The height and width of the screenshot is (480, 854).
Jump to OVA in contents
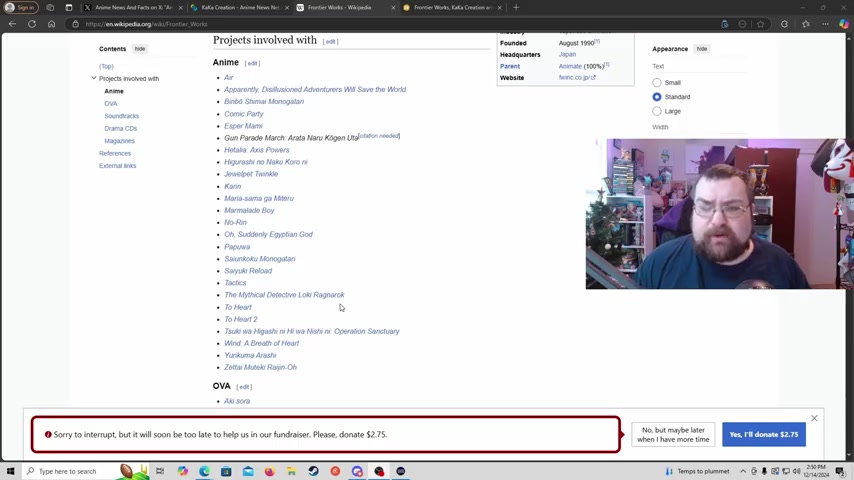pos(111,104)
